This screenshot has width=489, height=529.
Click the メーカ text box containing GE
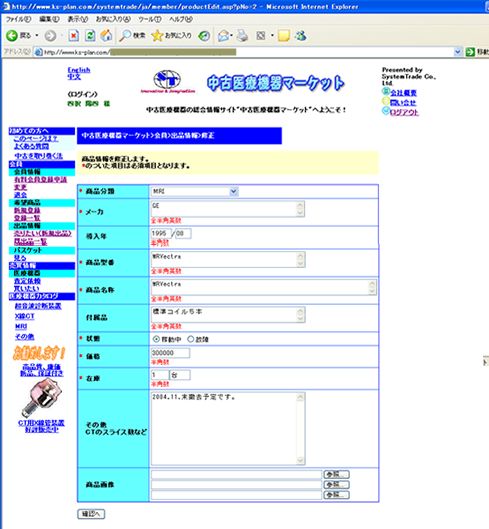228,209
